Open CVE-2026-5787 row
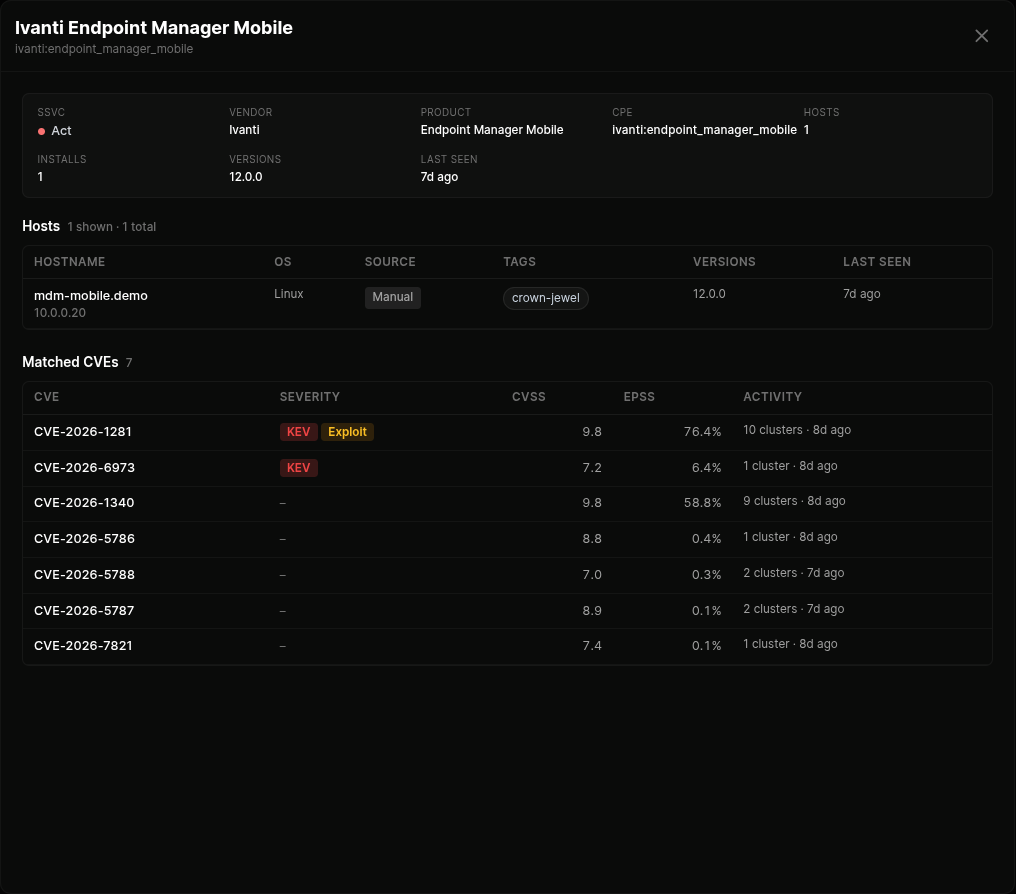This screenshot has width=1016, height=894. (507, 610)
